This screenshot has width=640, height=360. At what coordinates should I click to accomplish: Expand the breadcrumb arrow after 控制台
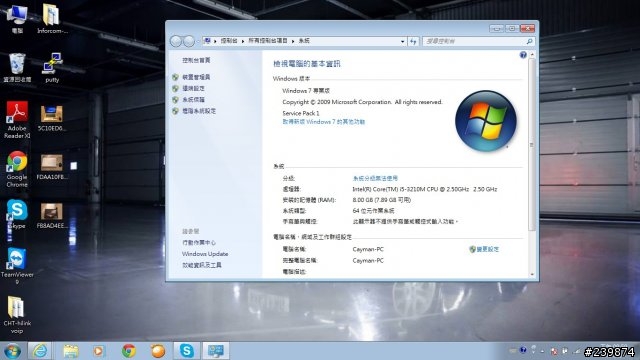(x=242, y=41)
